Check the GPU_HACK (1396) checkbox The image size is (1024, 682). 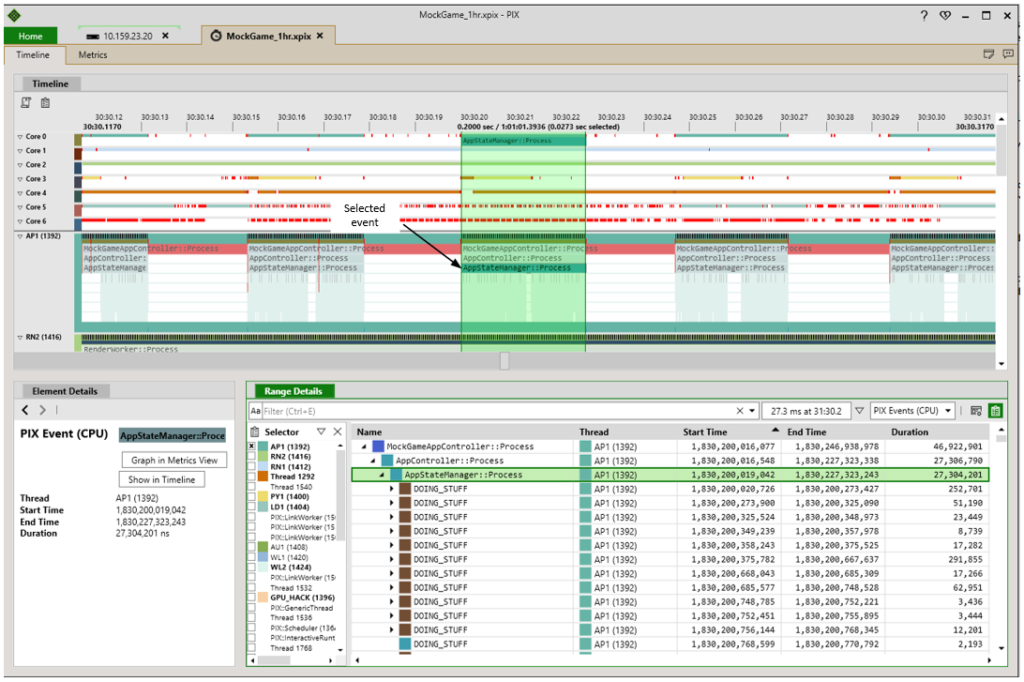tap(251, 597)
